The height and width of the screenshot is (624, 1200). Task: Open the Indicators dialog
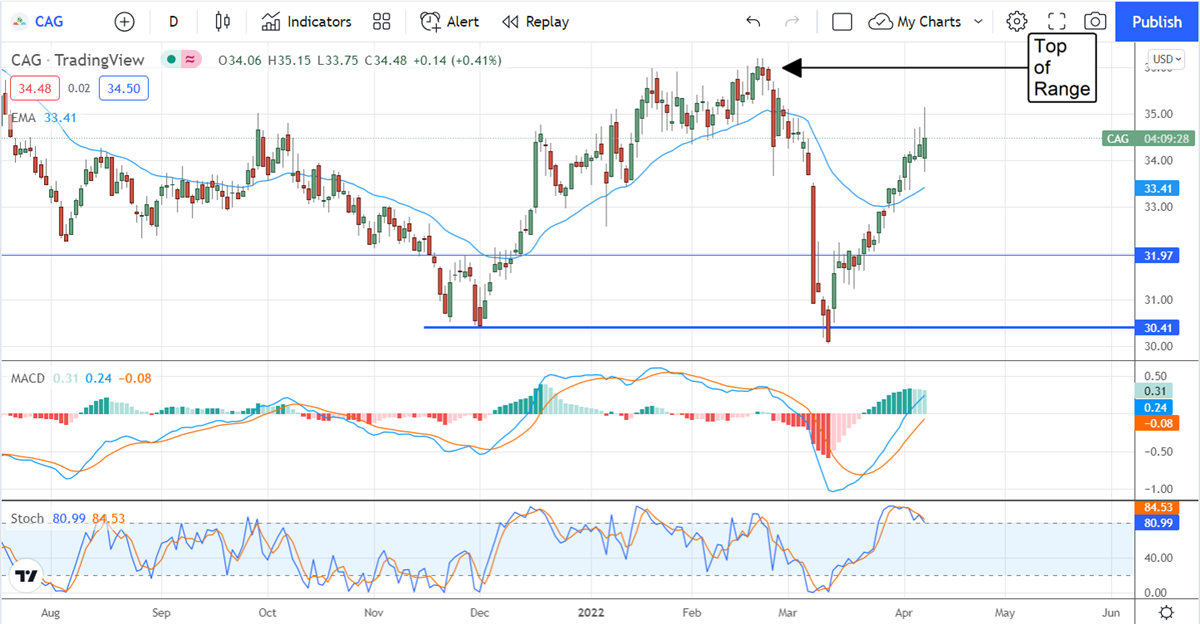tap(307, 21)
